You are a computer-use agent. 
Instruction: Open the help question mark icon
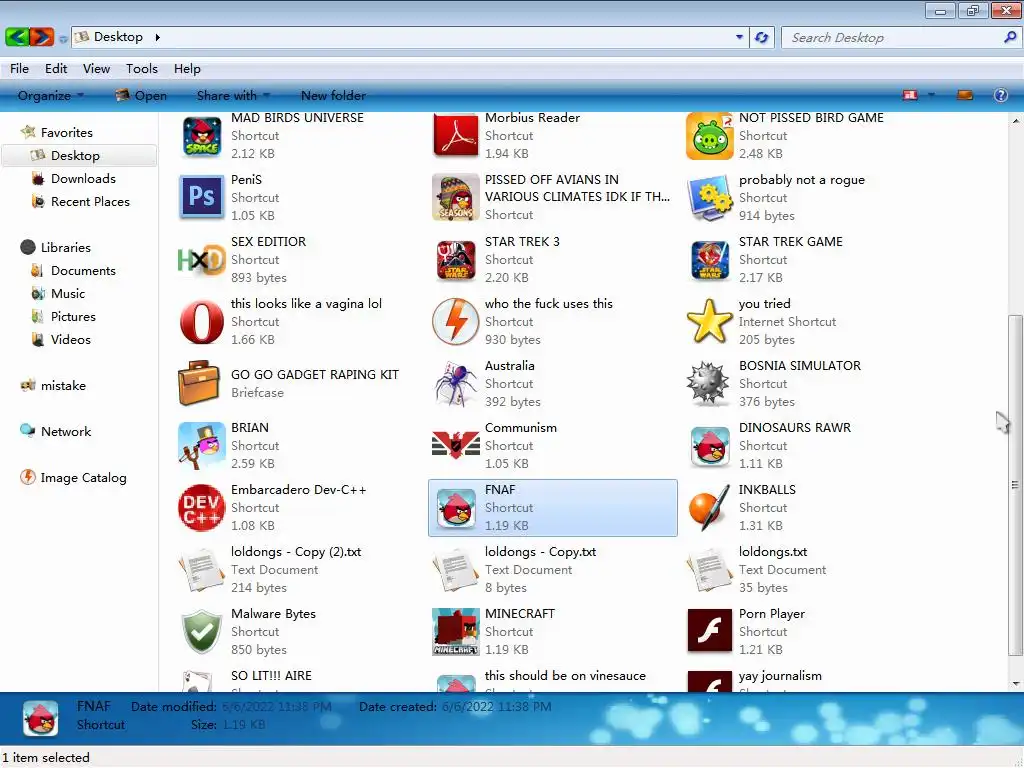pyautogui.click(x=1000, y=95)
